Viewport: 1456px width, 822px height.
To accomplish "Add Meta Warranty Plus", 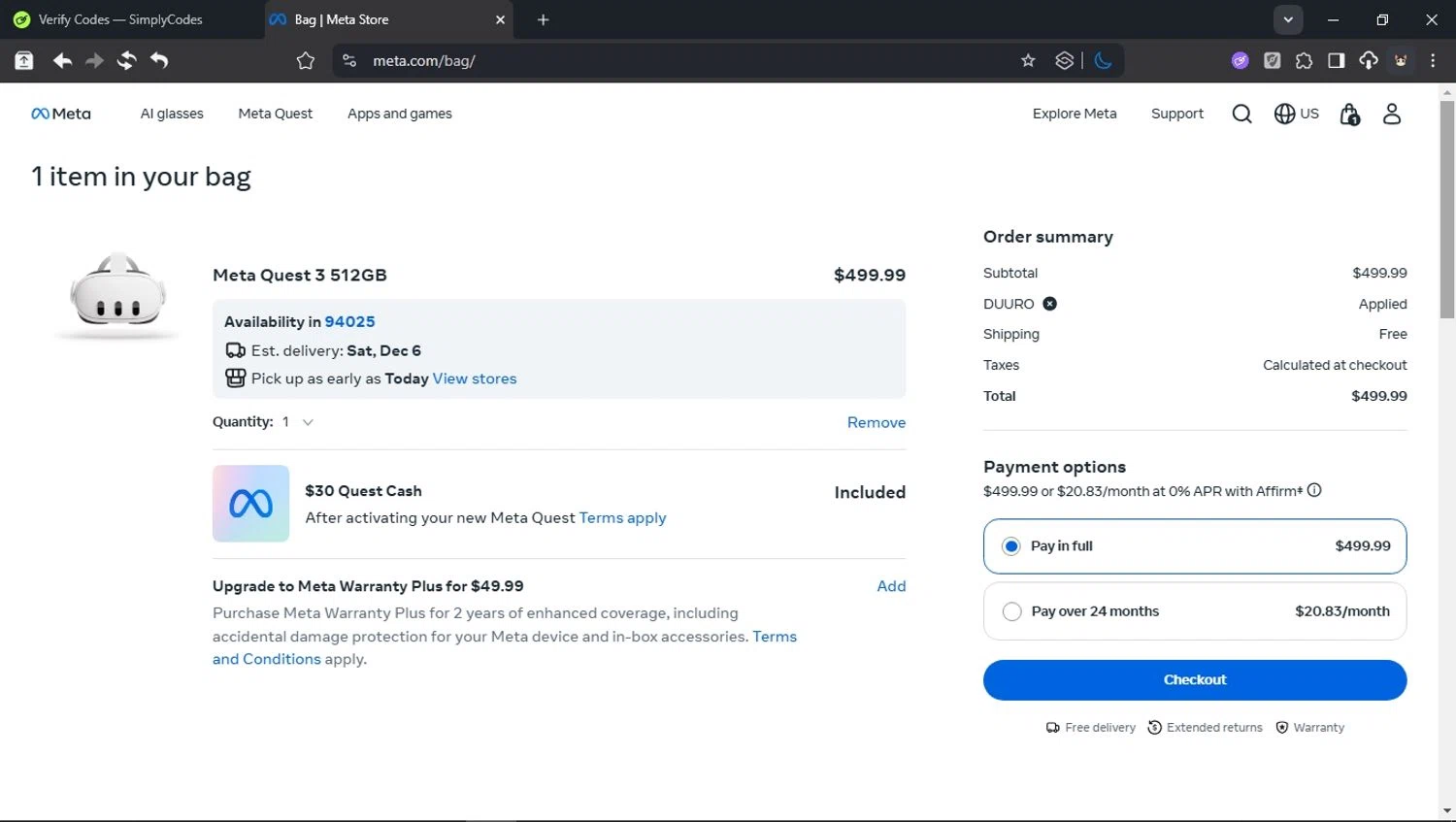I will click(x=891, y=586).
